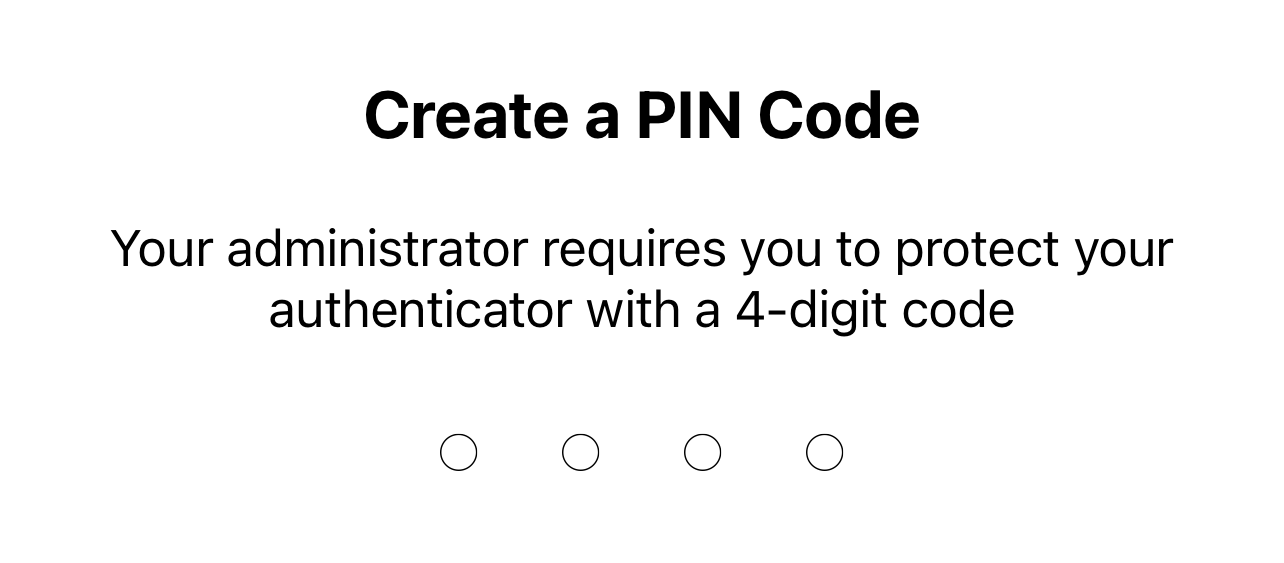Click the word "PIN" in the title
The width and height of the screenshot is (1284, 563).
tap(688, 115)
